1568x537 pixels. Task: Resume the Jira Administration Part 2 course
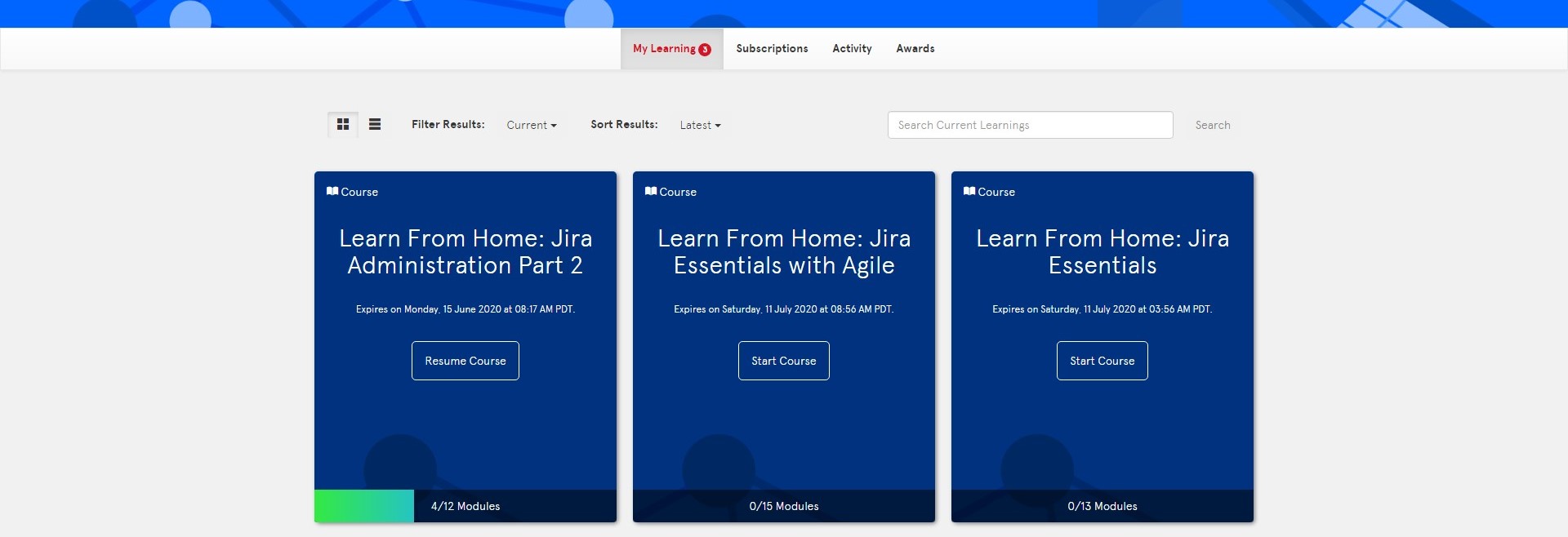(465, 361)
